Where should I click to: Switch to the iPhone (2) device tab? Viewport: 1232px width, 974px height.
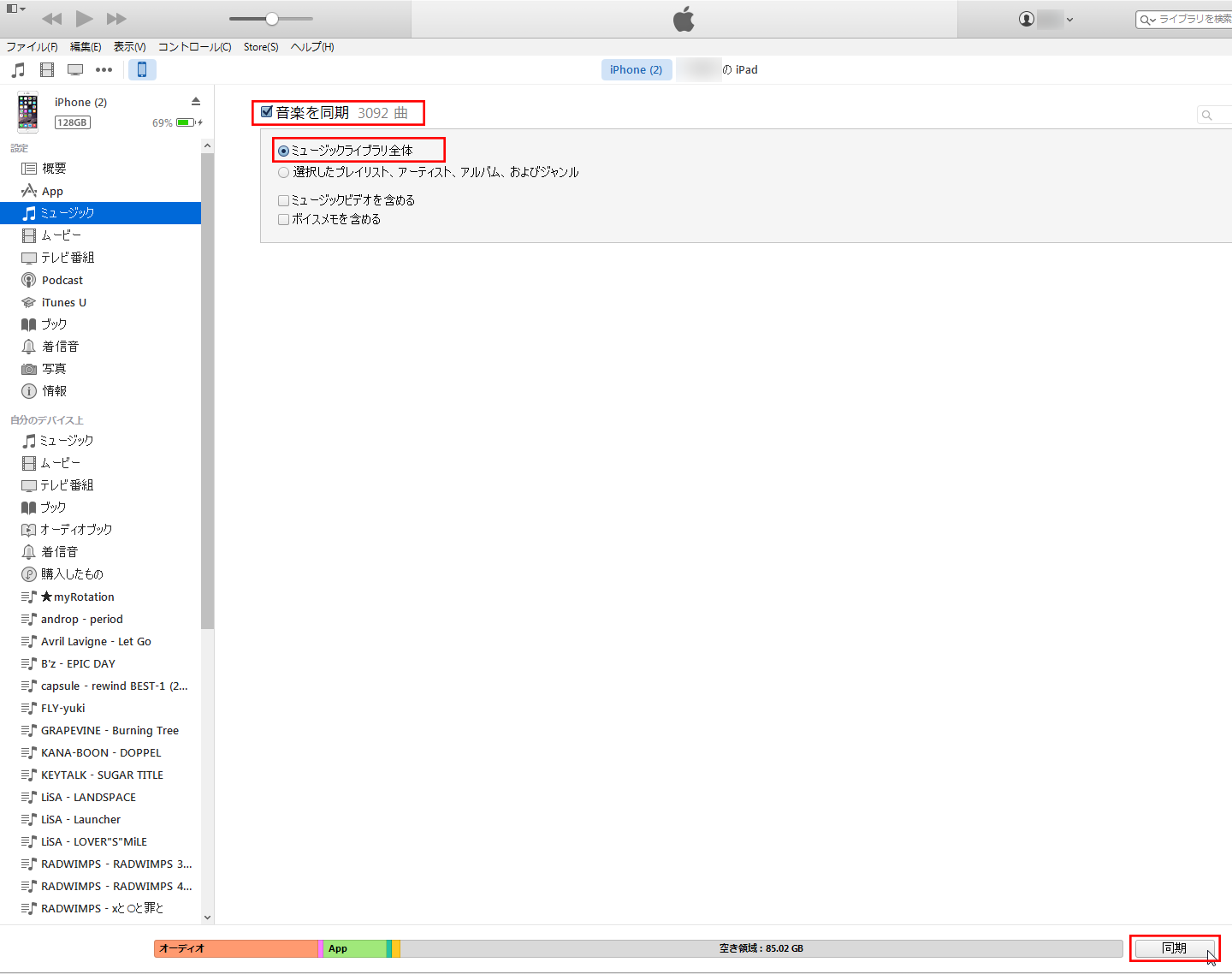click(637, 69)
